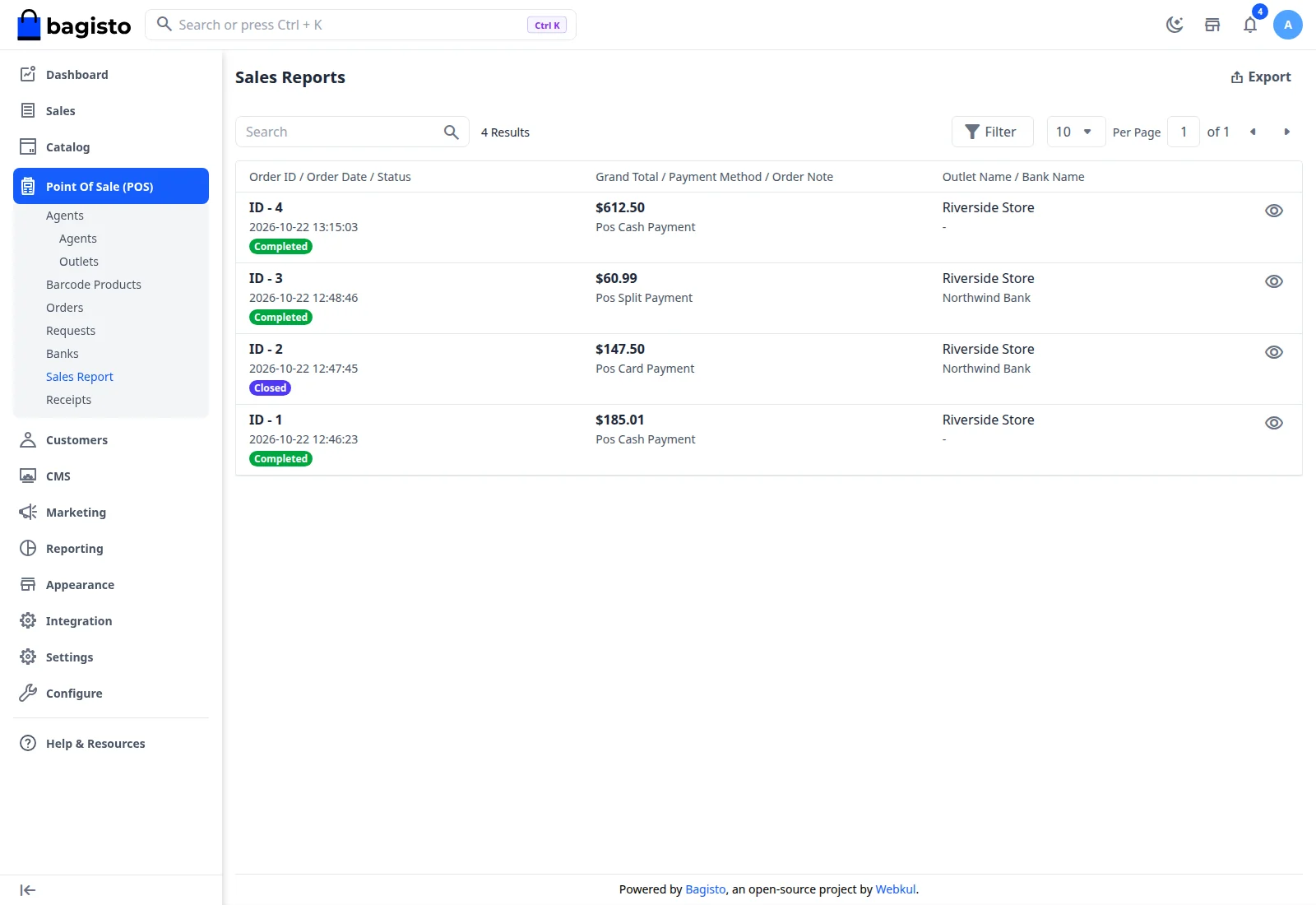Click the Catalog sidebar icon

(x=28, y=146)
